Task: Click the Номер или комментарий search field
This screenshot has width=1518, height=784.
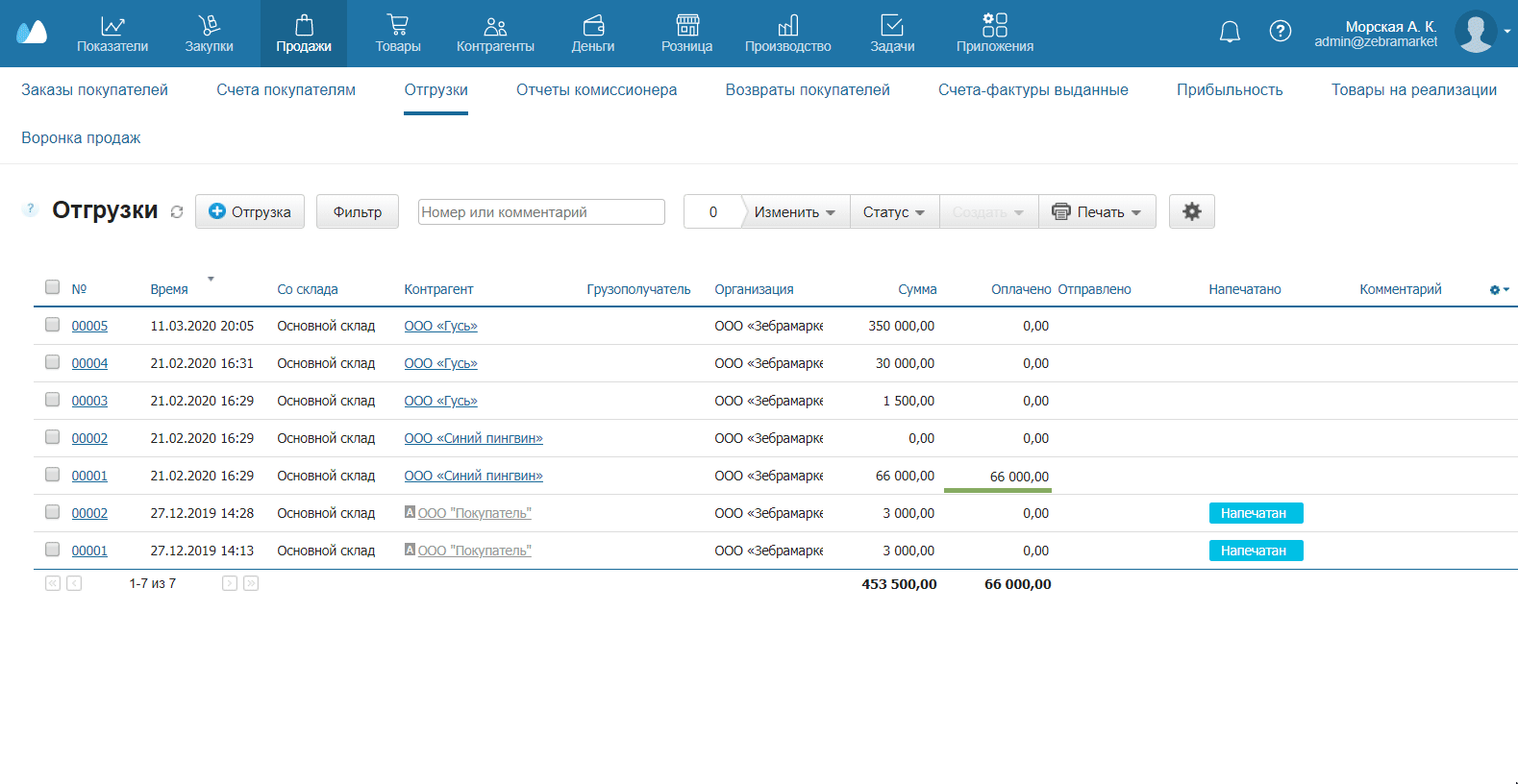Action: 540,212
